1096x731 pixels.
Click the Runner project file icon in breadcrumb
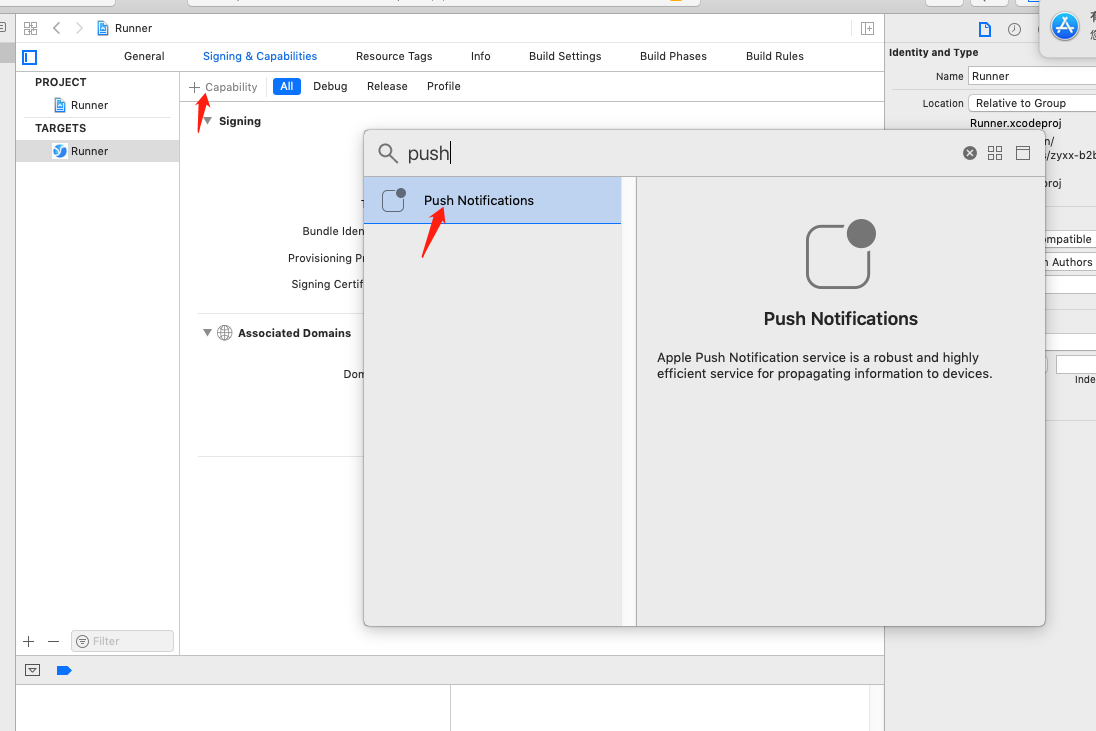103,28
